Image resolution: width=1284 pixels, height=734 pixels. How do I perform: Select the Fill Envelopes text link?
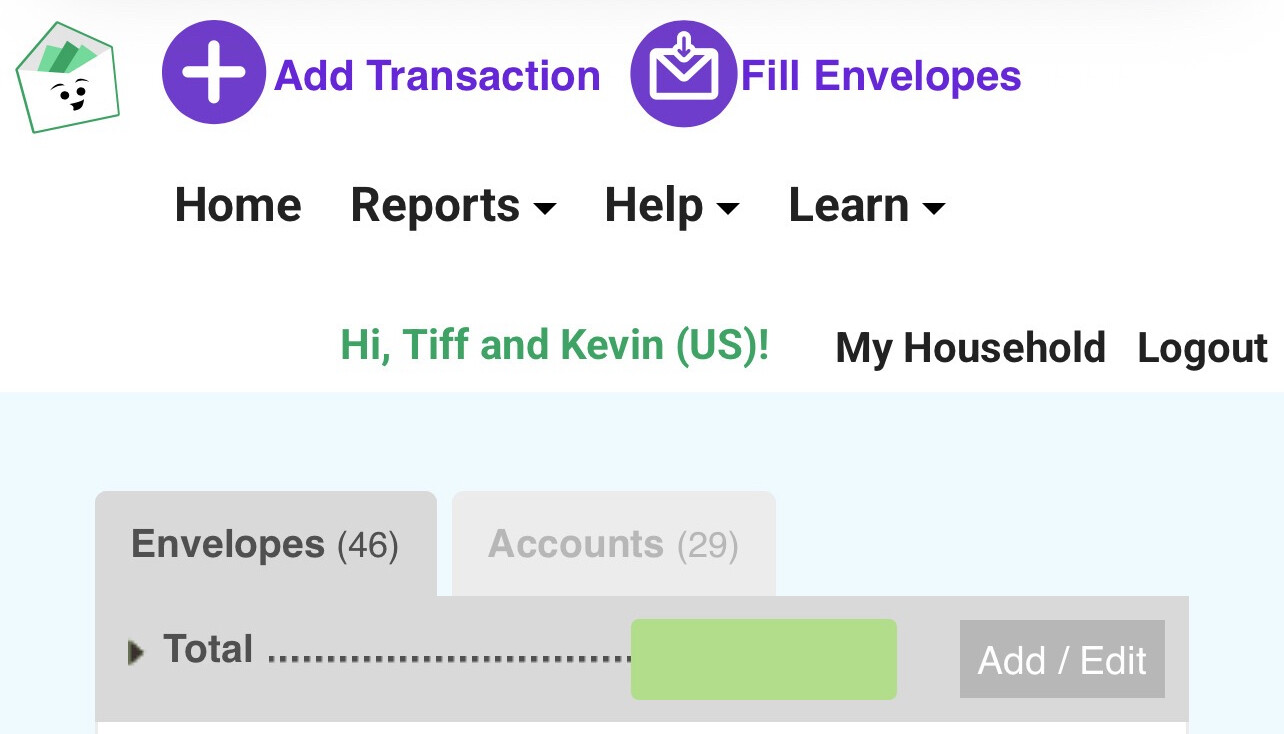[880, 76]
